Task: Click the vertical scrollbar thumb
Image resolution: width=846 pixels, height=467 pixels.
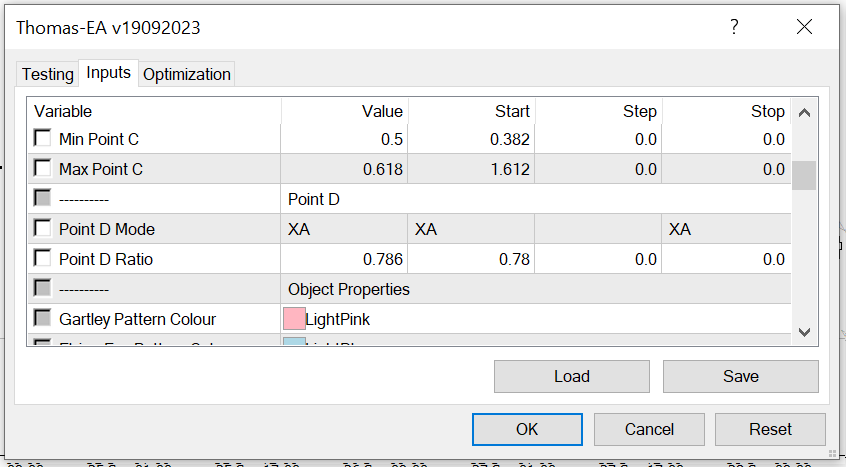Action: [x=804, y=175]
